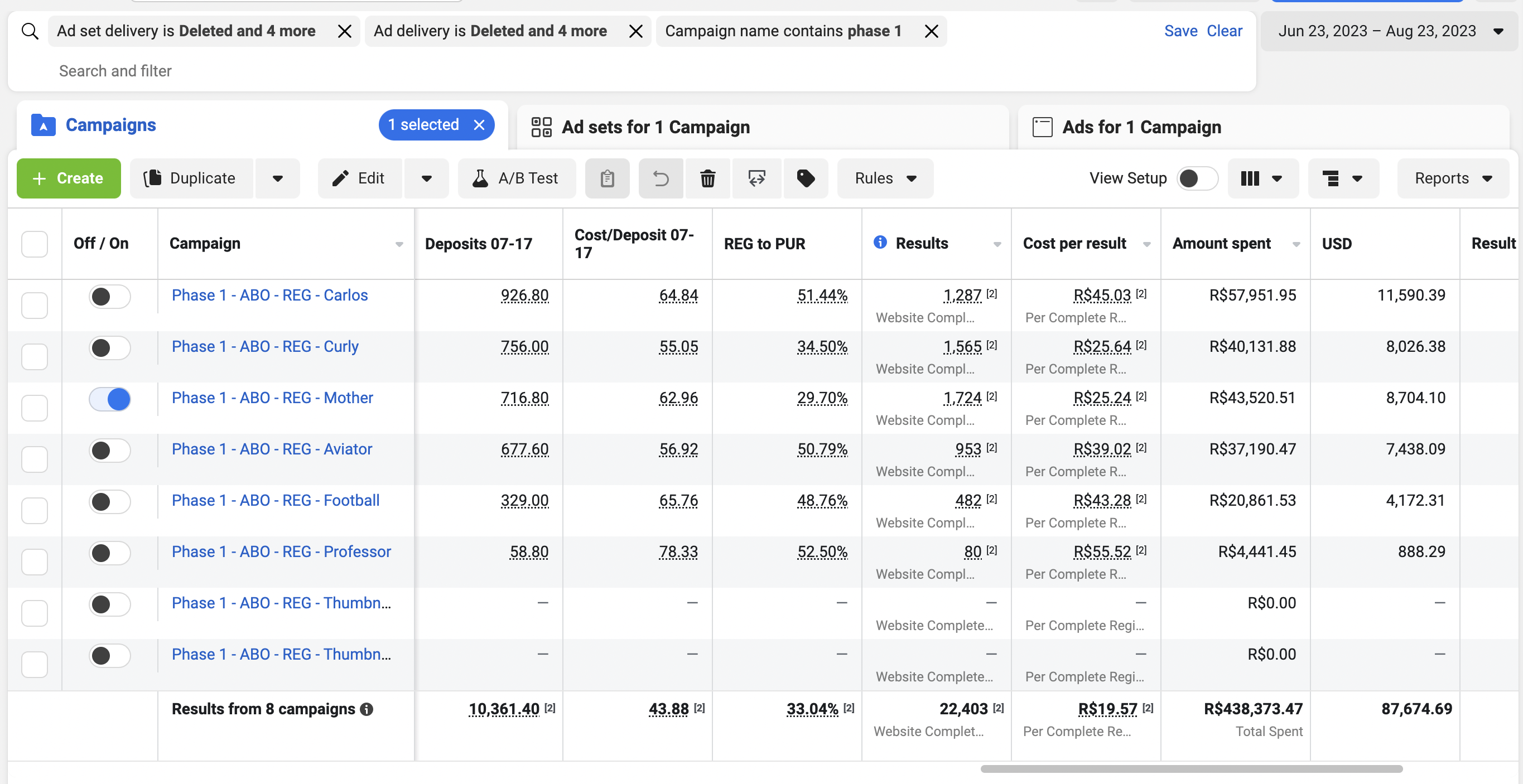This screenshot has height=784, width=1523.
Task: Expand the Rules dropdown
Action: [x=884, y=178]
